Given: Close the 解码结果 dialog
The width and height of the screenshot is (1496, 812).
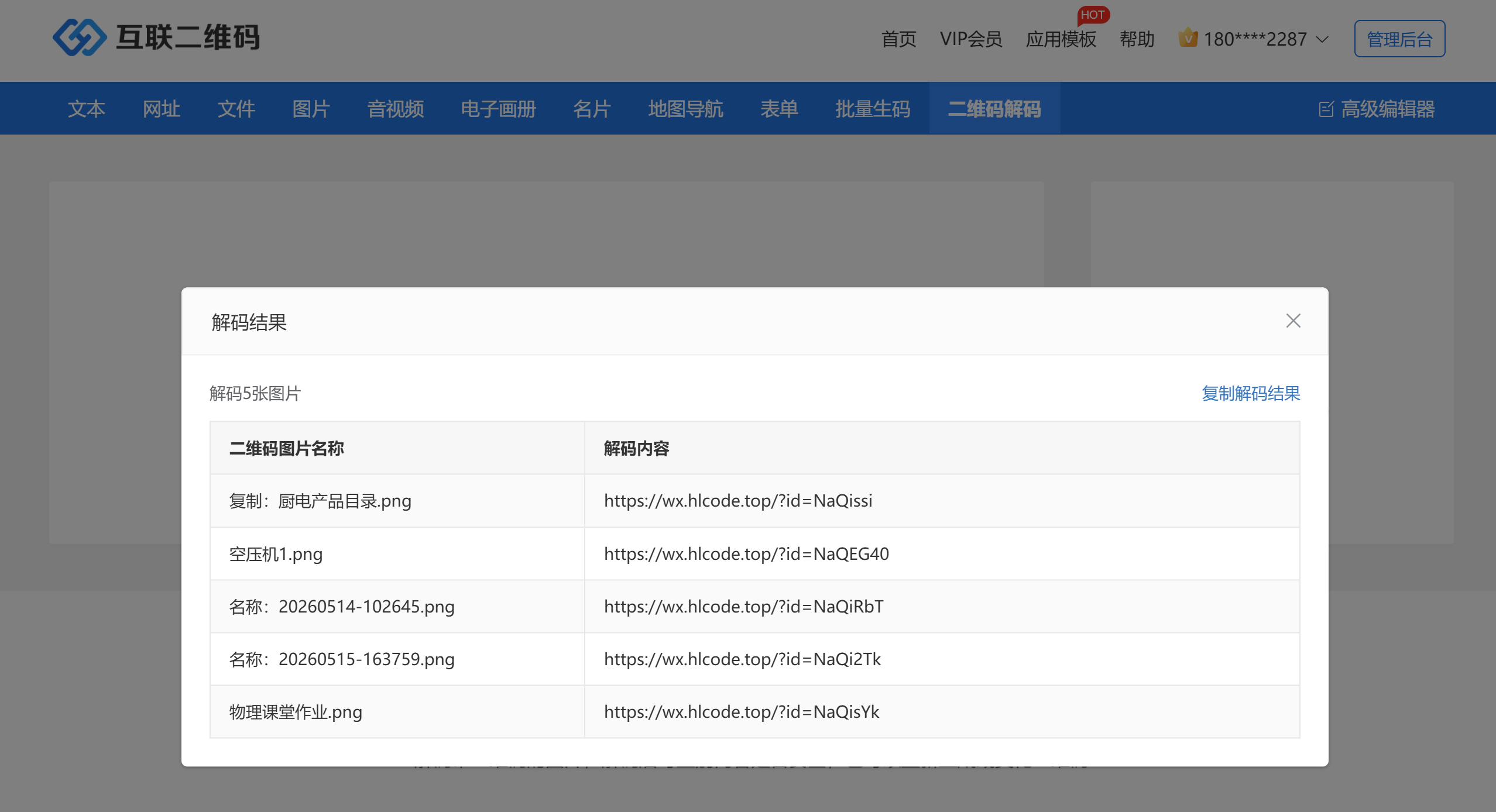Looking at the screenshot, I should [1293, 321].
